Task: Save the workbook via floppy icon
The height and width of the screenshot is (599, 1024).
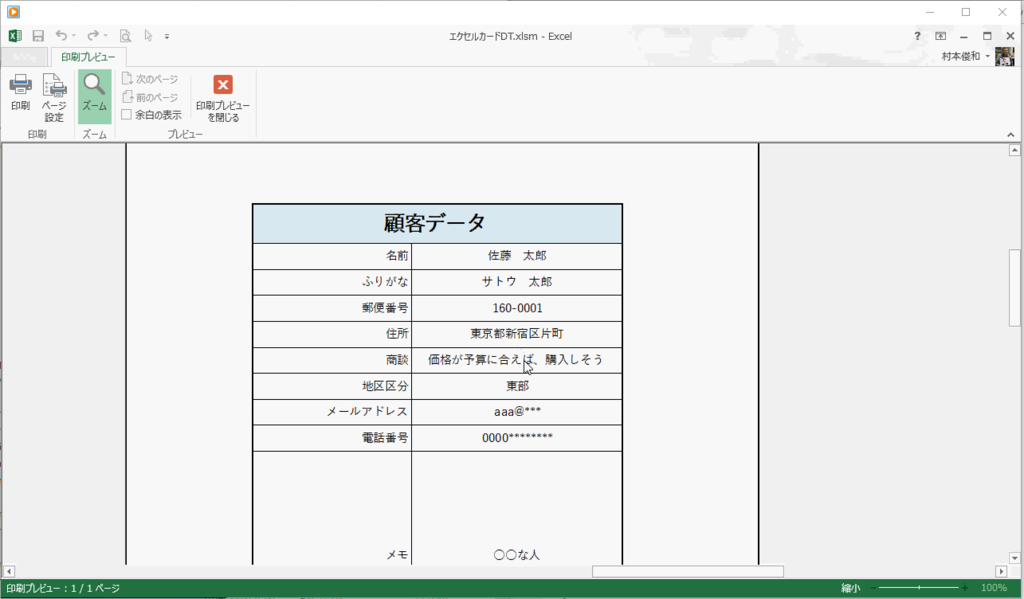Action: 38,36
